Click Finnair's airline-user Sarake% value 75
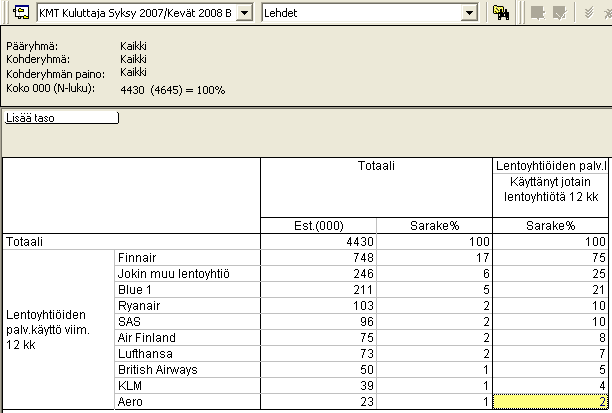The height and width of the screenshot is (413, 612). pos(551,258)
